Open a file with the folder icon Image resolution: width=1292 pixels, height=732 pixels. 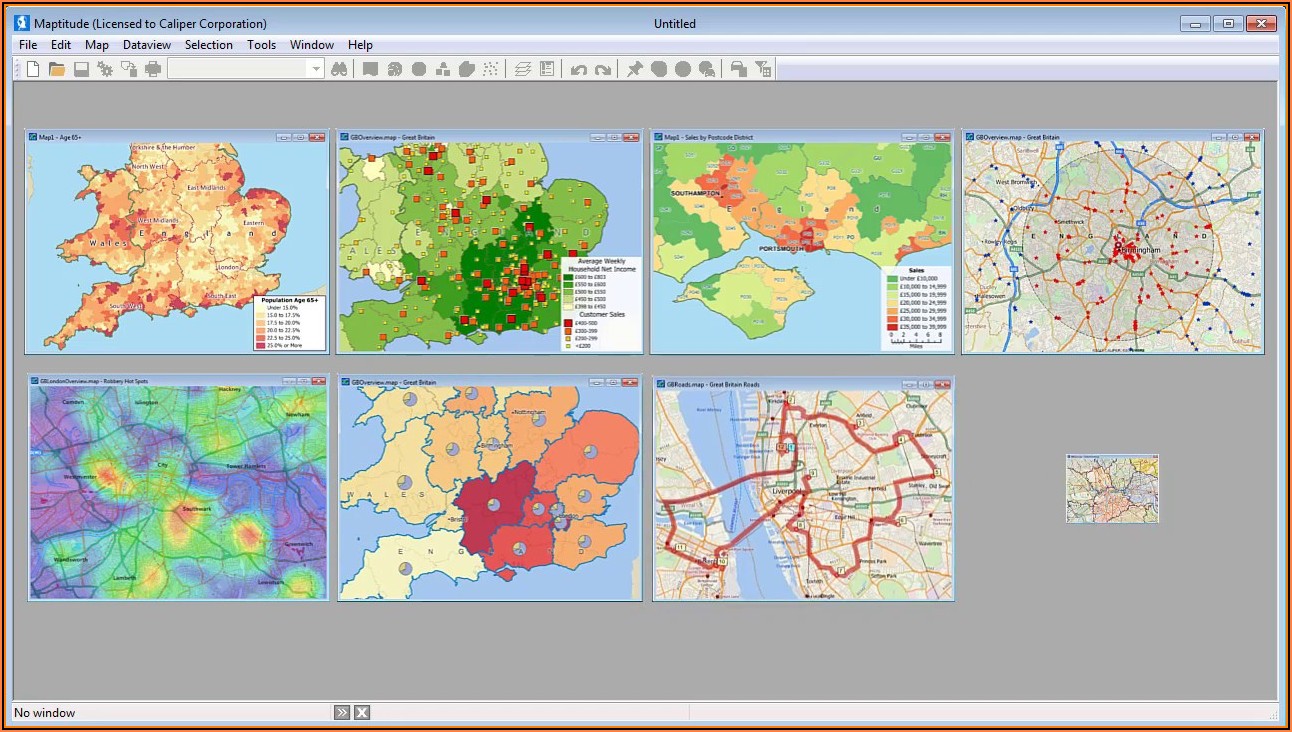57,69
